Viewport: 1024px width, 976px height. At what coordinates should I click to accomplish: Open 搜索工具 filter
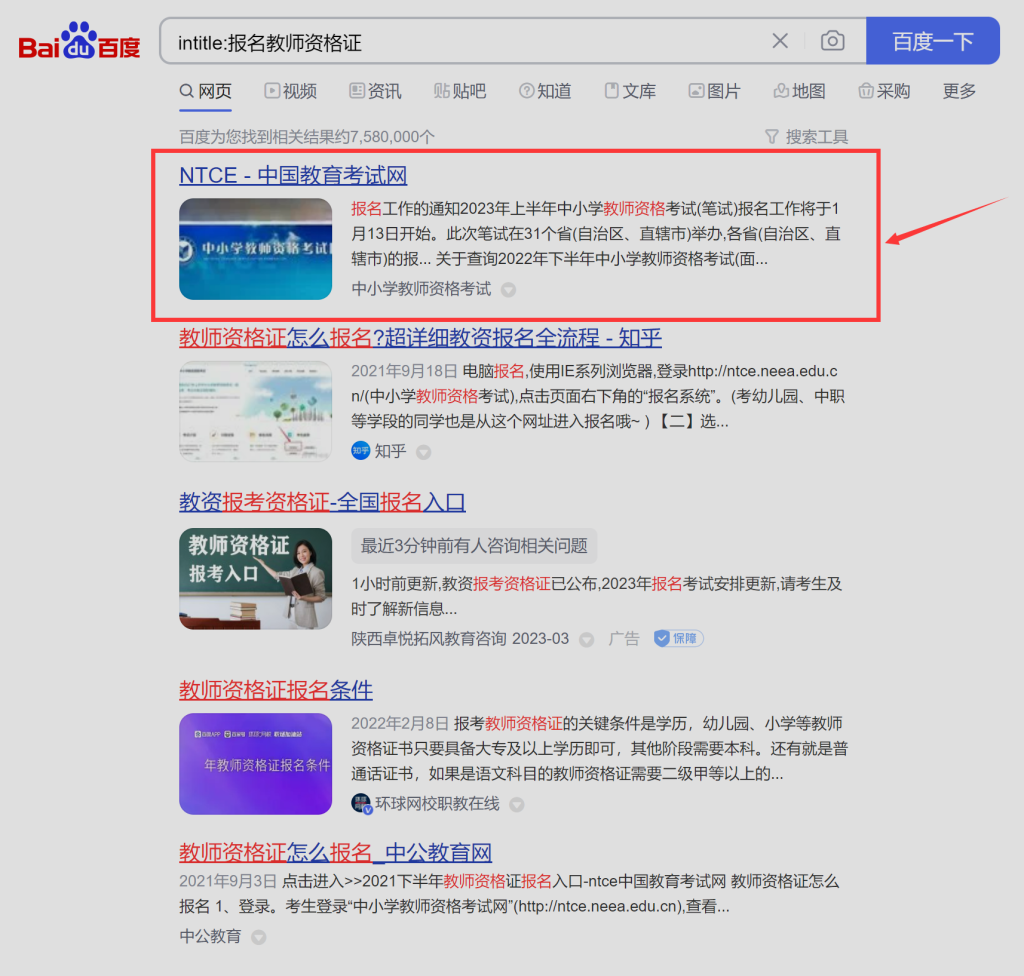tap(807, 137)
